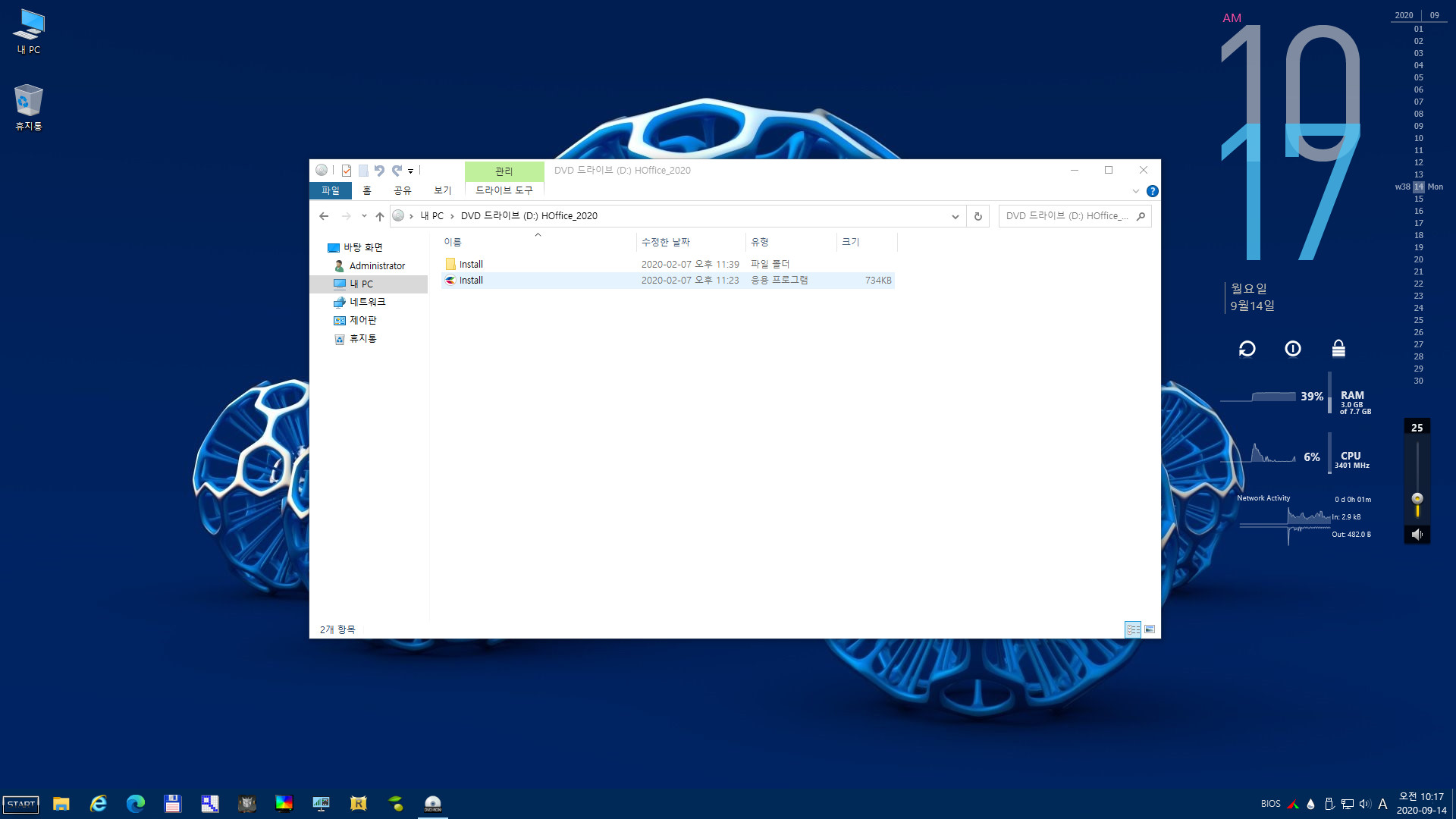
Task: Click the New folder icon in quick access toolbar
Action: coord(363,171)
